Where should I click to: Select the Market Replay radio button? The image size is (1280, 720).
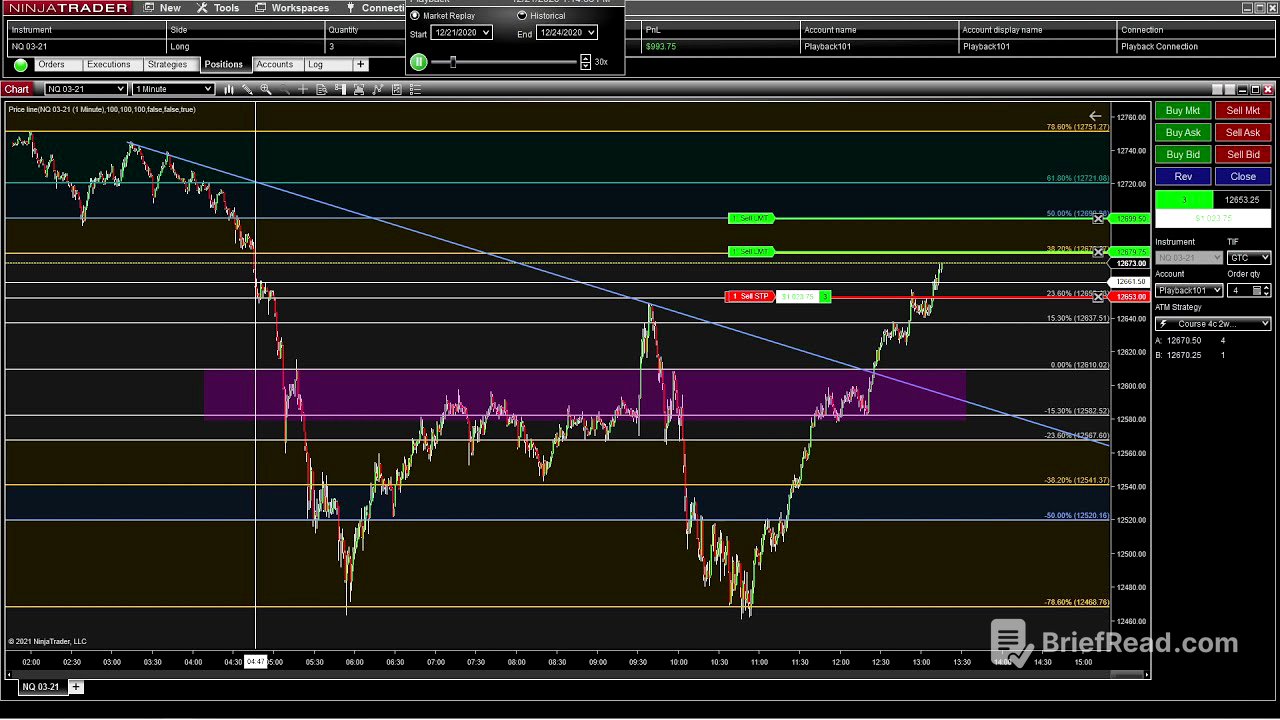point(414,14)
